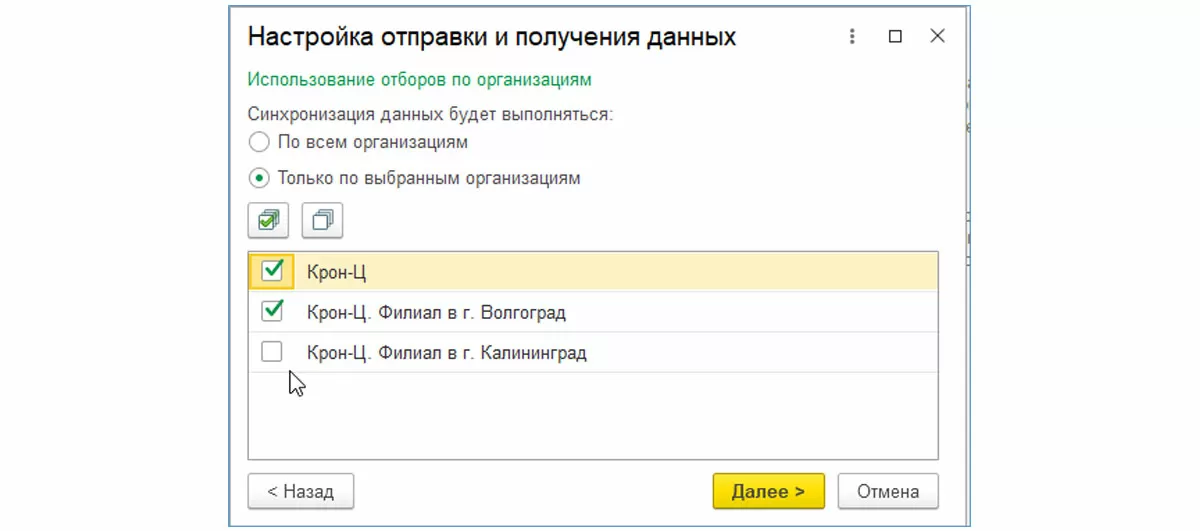This screenshot has width=1200, height=531.
Task: Select the 'По всем организациям' radio option
Action: pos(260,142)
